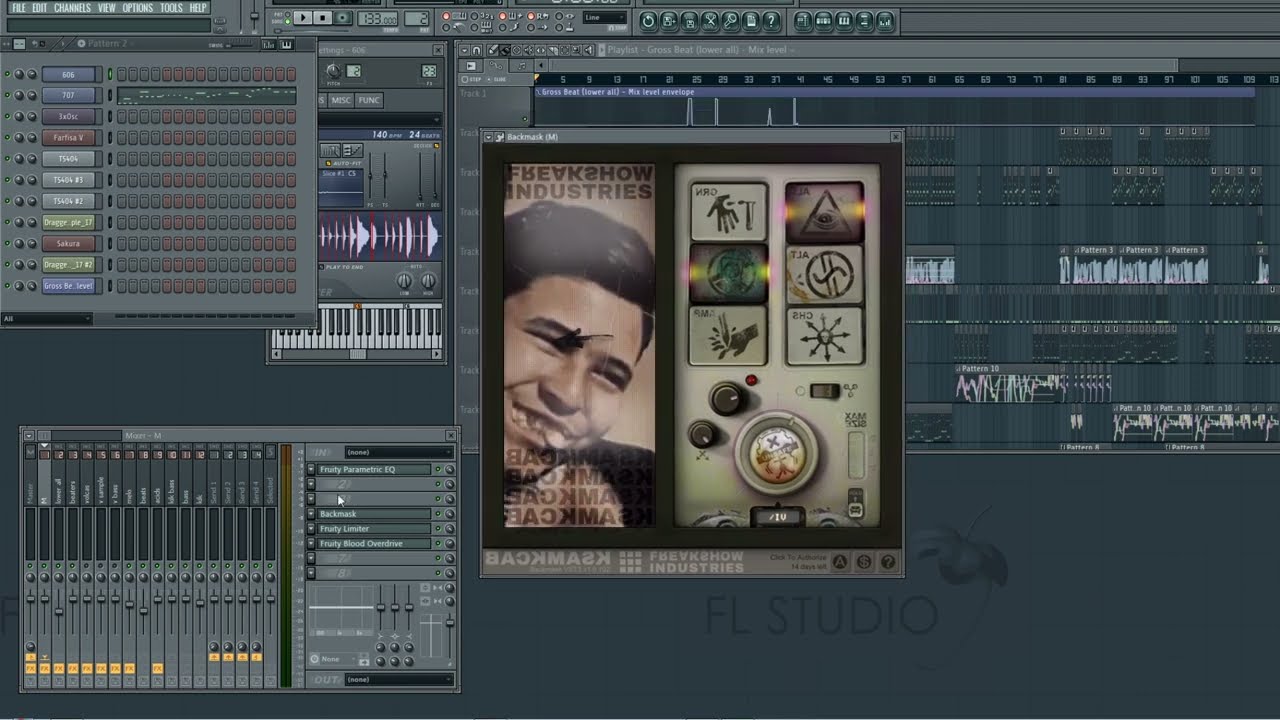Select the eye pyramid pad in Backmask
Image resolution: width=1280 pixels, height=720 pixels.
point(824,211)
